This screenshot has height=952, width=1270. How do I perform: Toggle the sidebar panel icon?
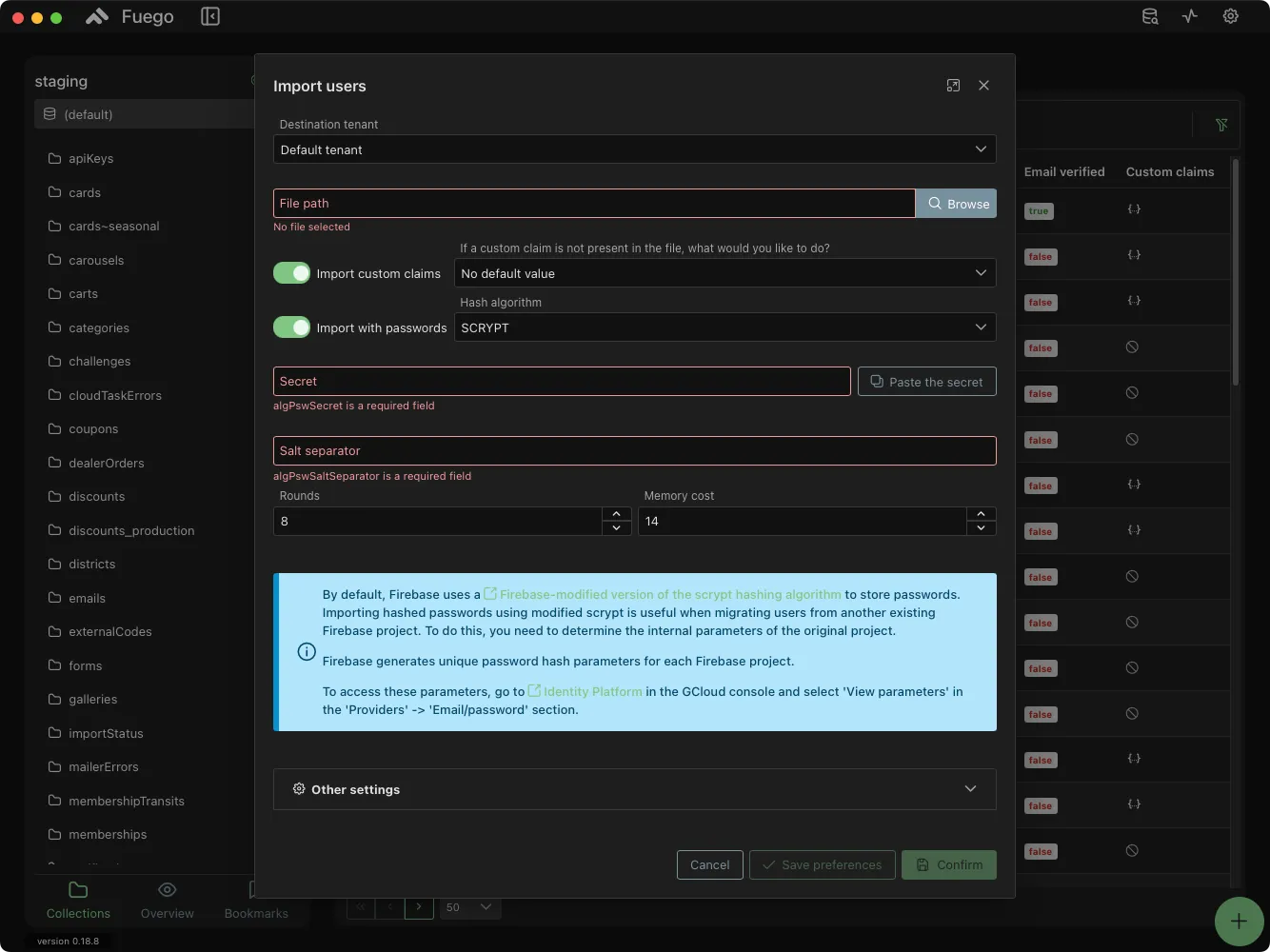209,16
